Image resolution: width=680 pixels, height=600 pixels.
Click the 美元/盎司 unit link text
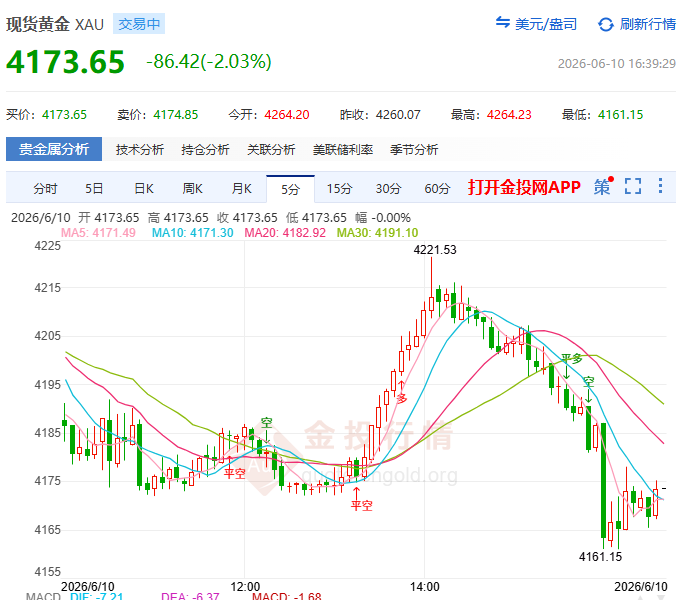click(546, 24)
